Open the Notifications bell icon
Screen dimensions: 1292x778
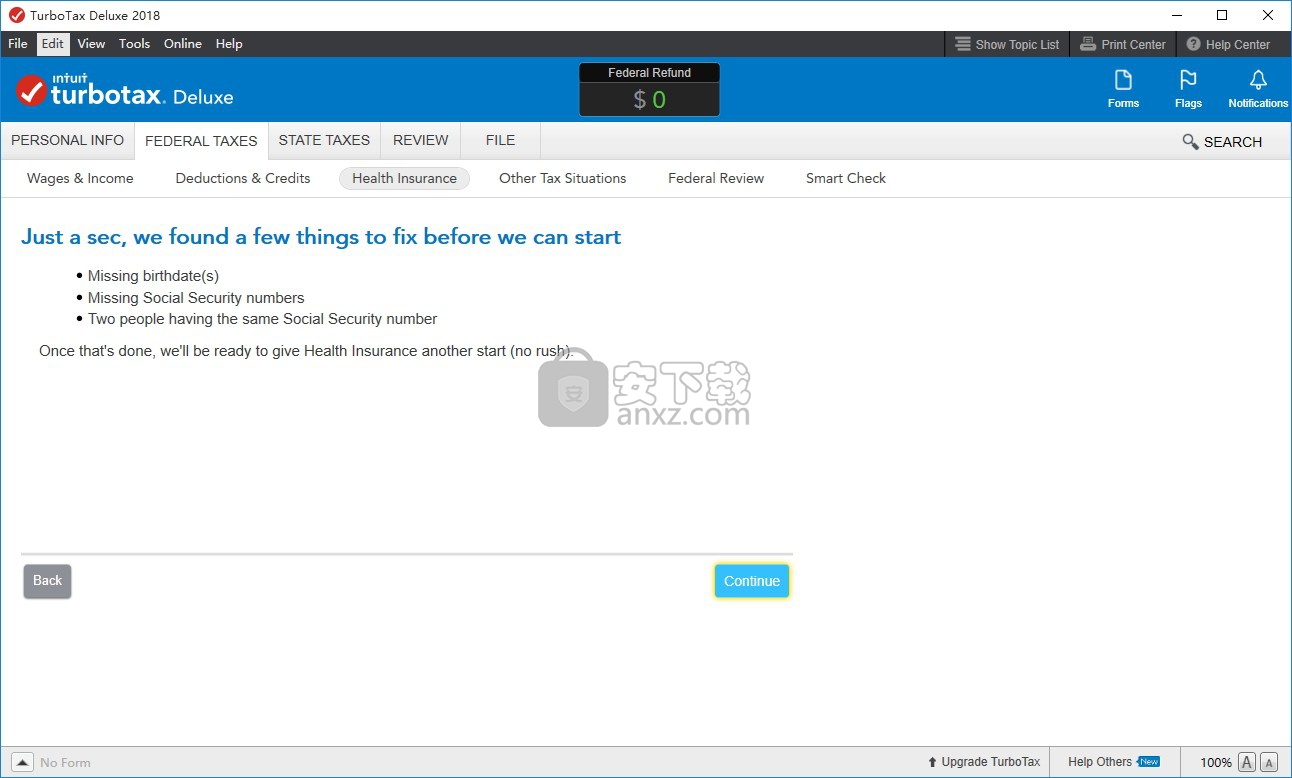1258,89
